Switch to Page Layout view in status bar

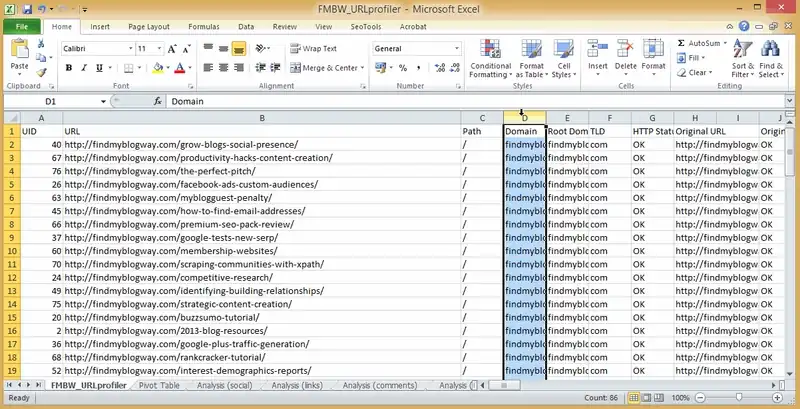(x=647, y=398)
